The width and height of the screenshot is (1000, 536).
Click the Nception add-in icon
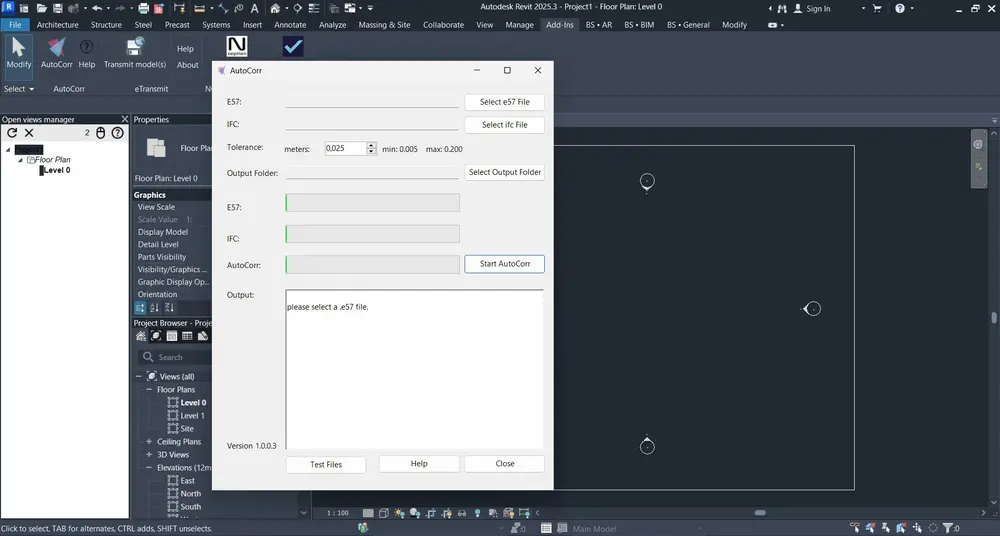click(x=237, y=47)
